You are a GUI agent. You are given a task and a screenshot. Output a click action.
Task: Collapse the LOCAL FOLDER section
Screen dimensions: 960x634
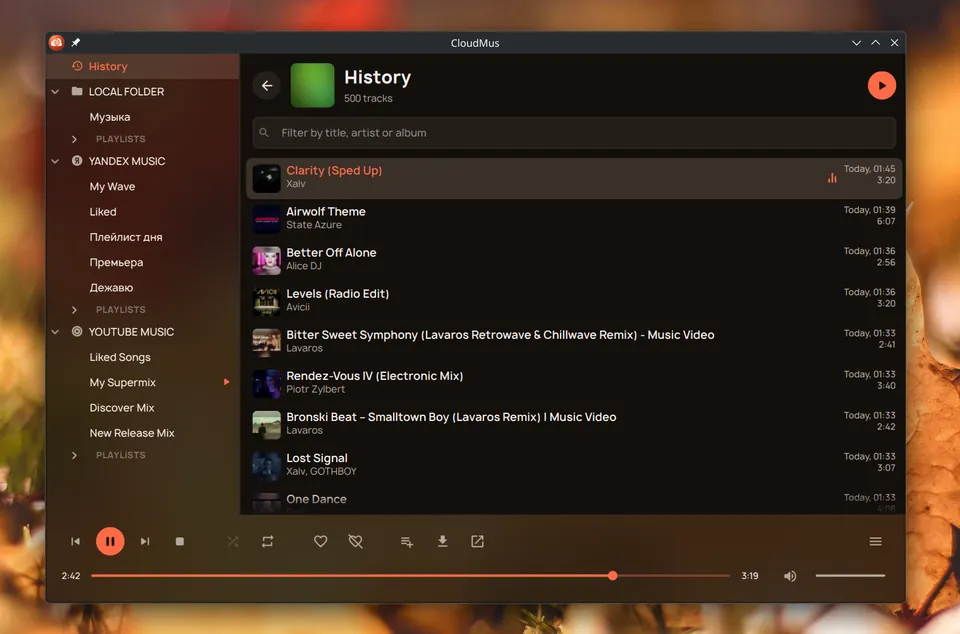(55, 92)
